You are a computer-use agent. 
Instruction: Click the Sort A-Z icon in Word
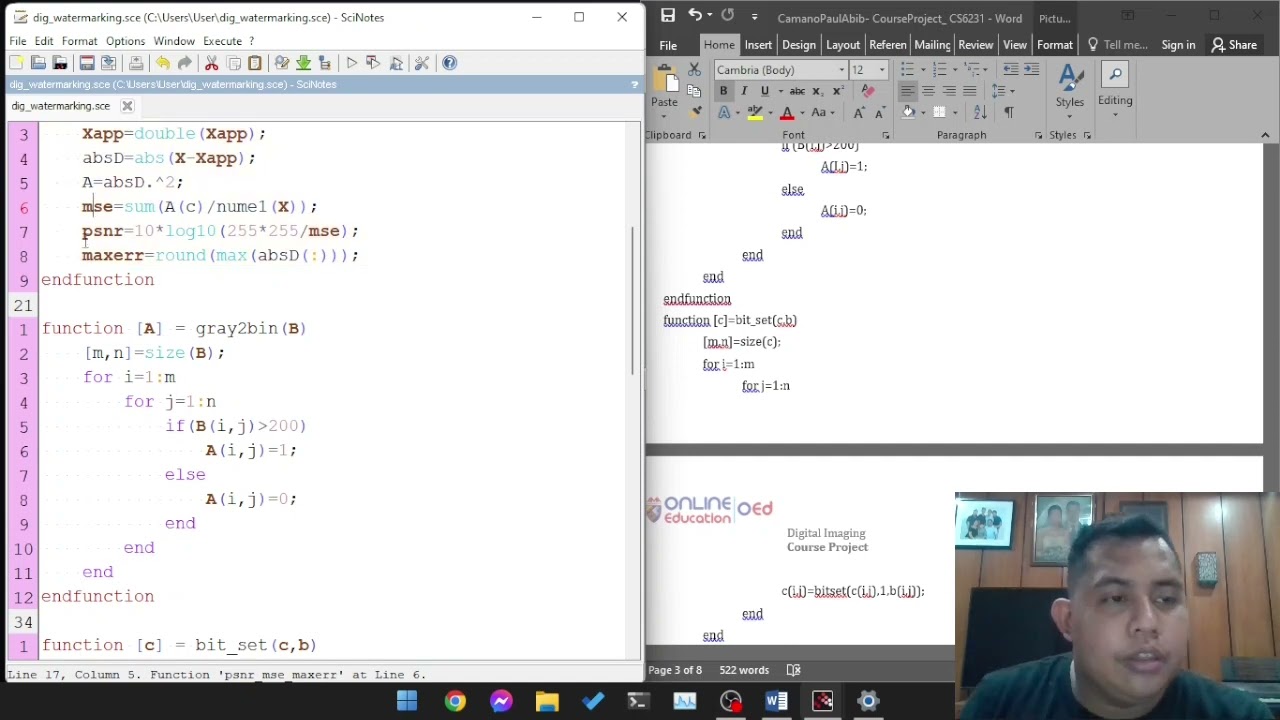[980, 112]
